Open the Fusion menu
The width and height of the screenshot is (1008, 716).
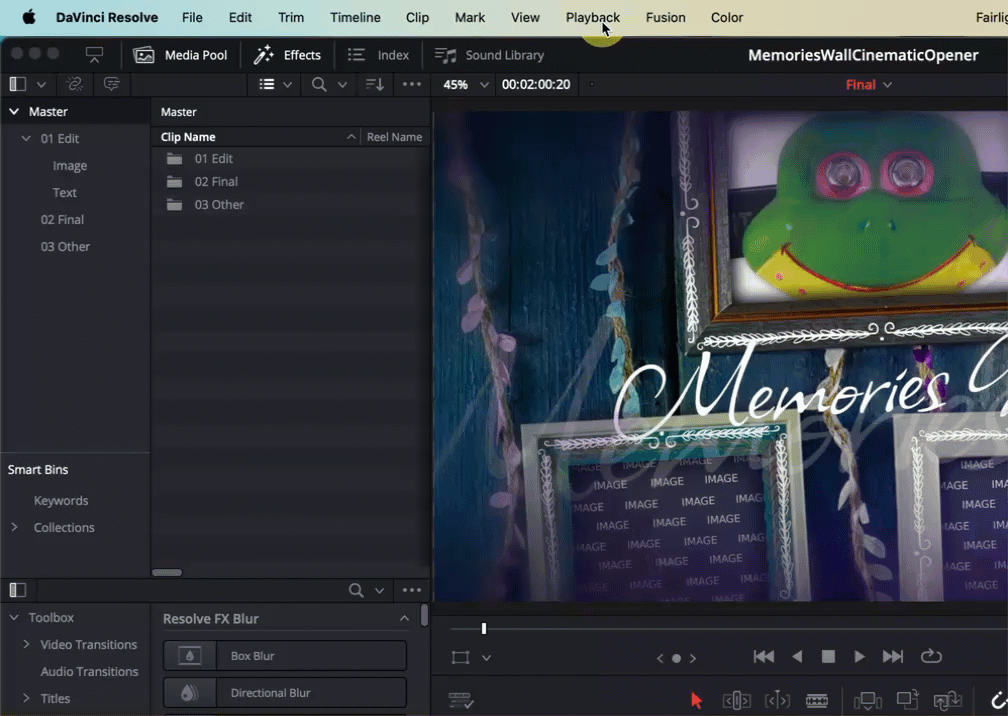(x=665, y=17)
